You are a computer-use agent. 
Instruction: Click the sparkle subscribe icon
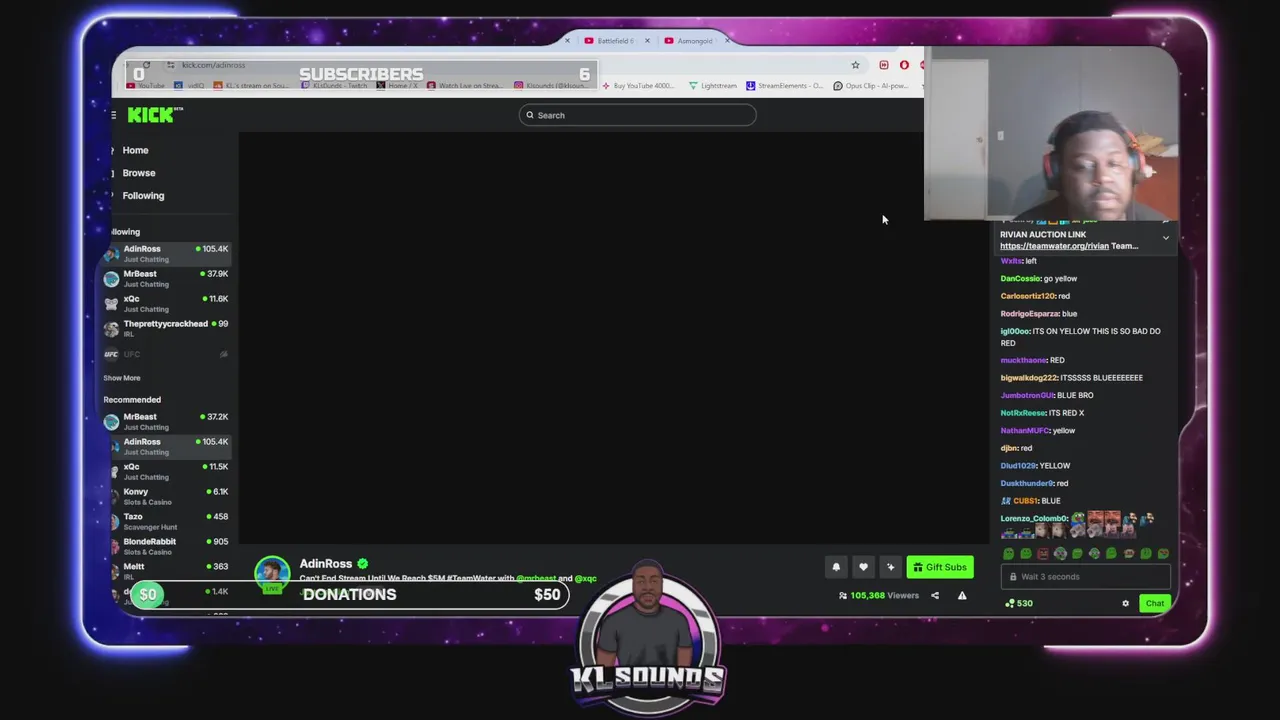click(x=890, y=567)
